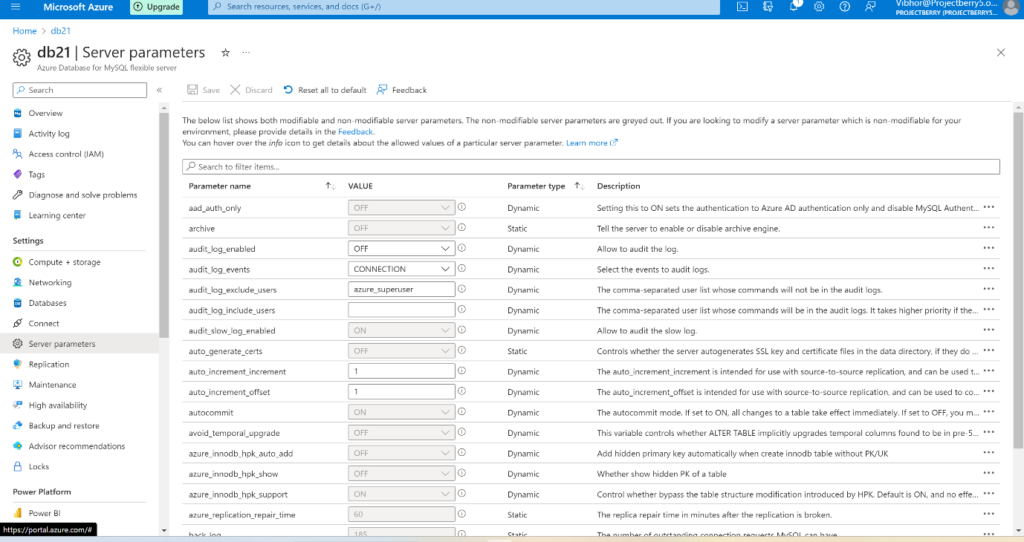
Task: Show info for audit_log_enabled parameter
Action: click(x=462, y=248)
